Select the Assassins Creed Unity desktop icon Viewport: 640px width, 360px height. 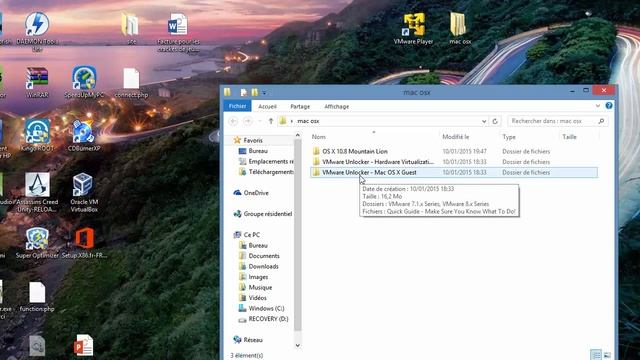(37, 193)
